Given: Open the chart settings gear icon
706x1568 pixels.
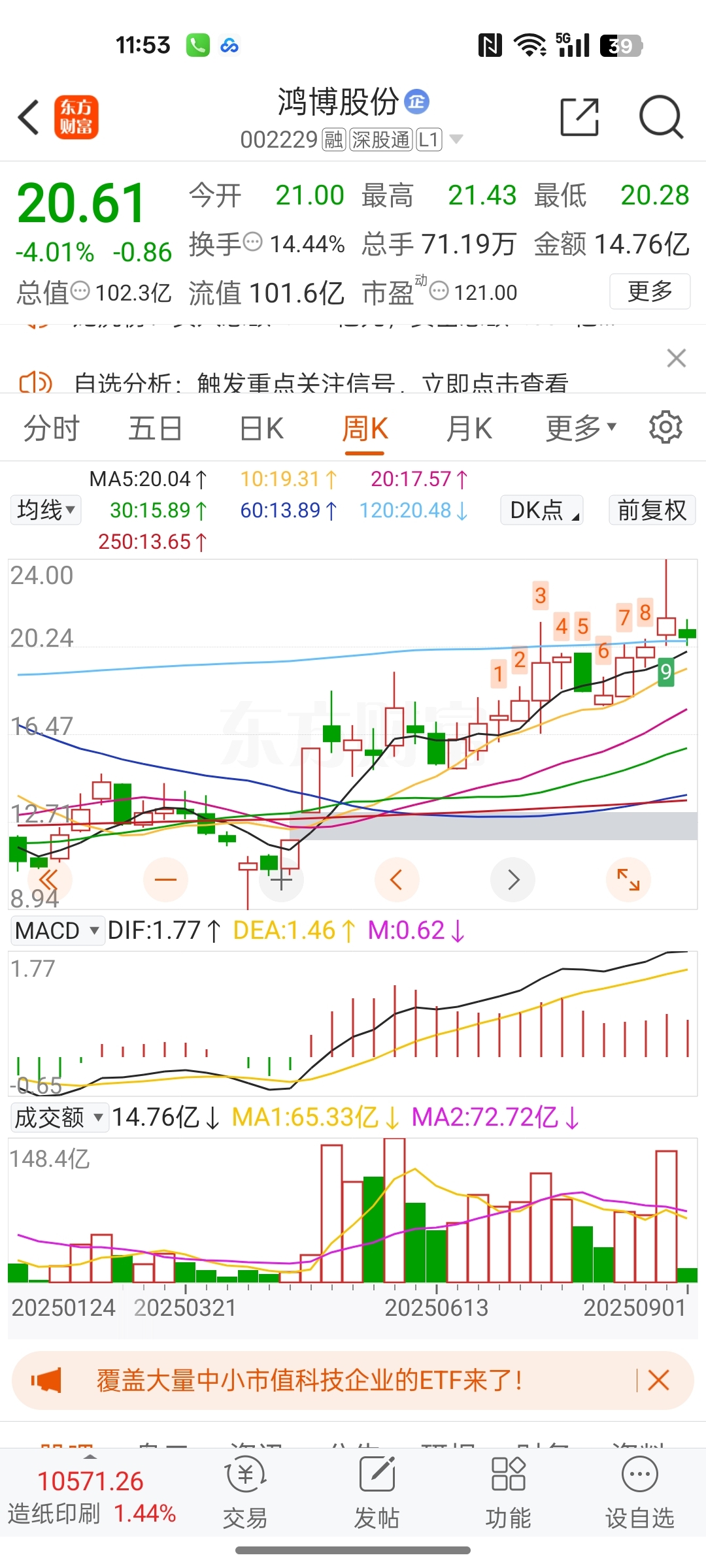Looking at the screenshot, I should (665, 427).
